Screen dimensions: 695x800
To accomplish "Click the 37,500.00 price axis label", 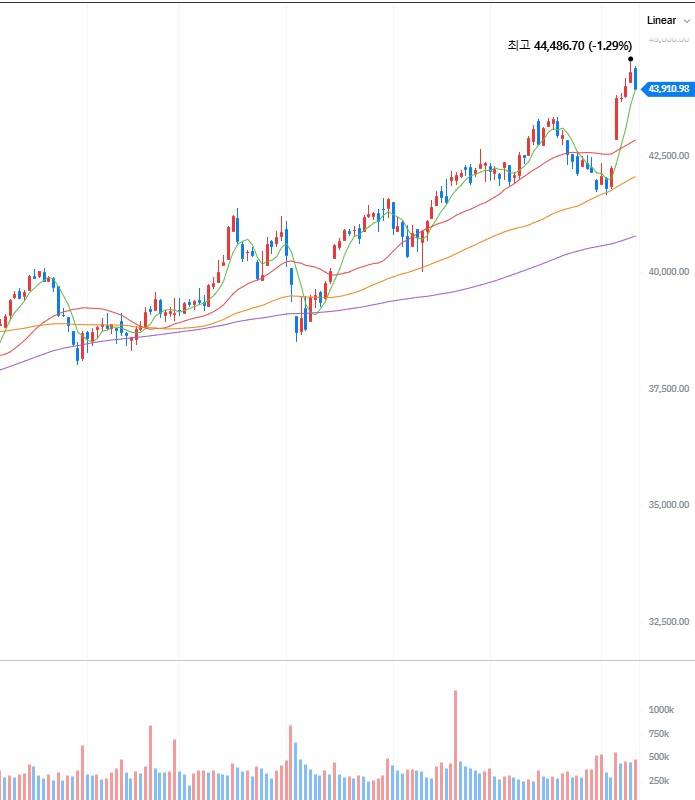I will 669,388.
